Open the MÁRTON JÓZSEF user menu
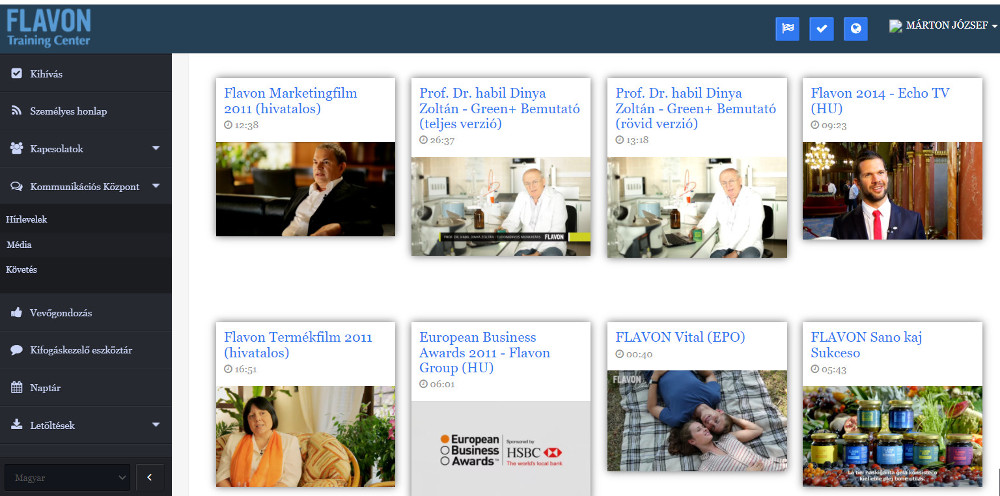This screenshot has width=1000, height=496. point(943,26)
